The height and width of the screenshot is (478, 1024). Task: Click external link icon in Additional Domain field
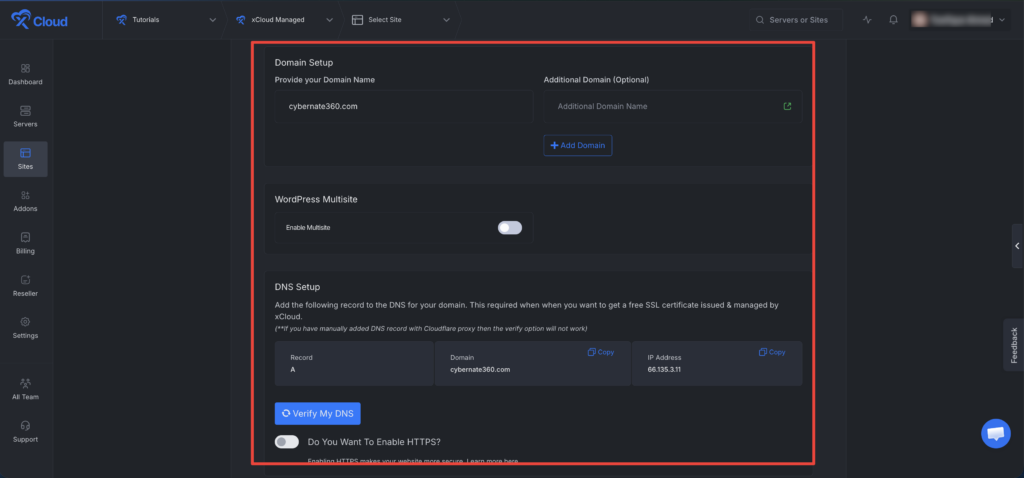pyautogui.click(x=787, y=106)
